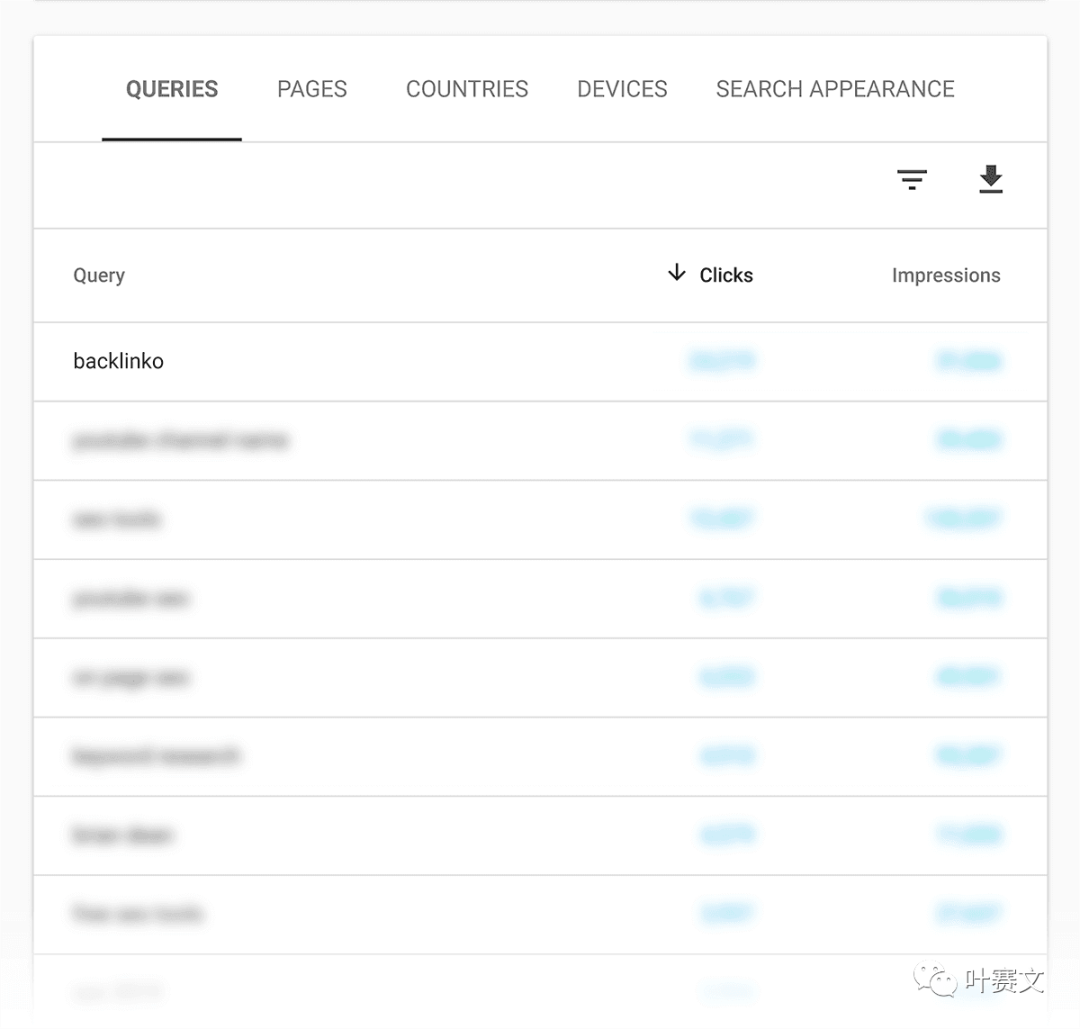Open the COUNTRIES tab
Screen dimensions: 1080x1029
click(x=467, y=89)
